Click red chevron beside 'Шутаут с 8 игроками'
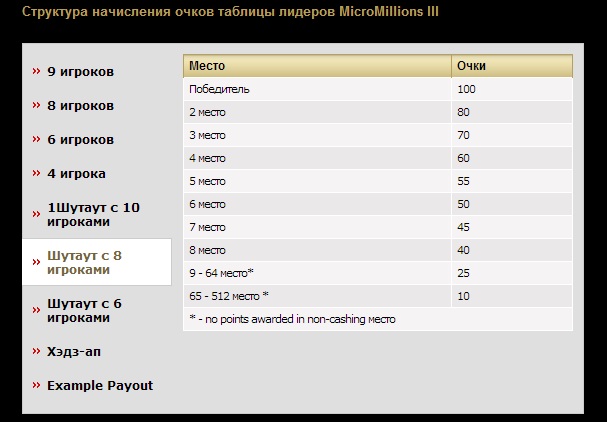 (36, 262)
